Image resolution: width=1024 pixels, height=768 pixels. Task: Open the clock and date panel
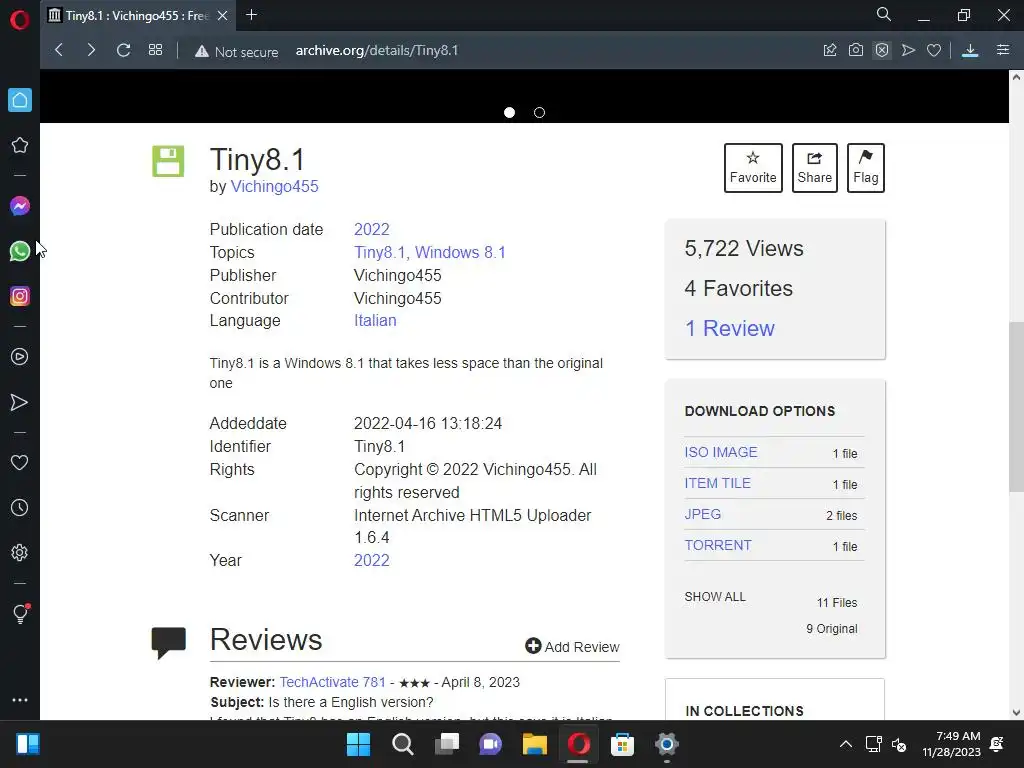tap(952, 744)
